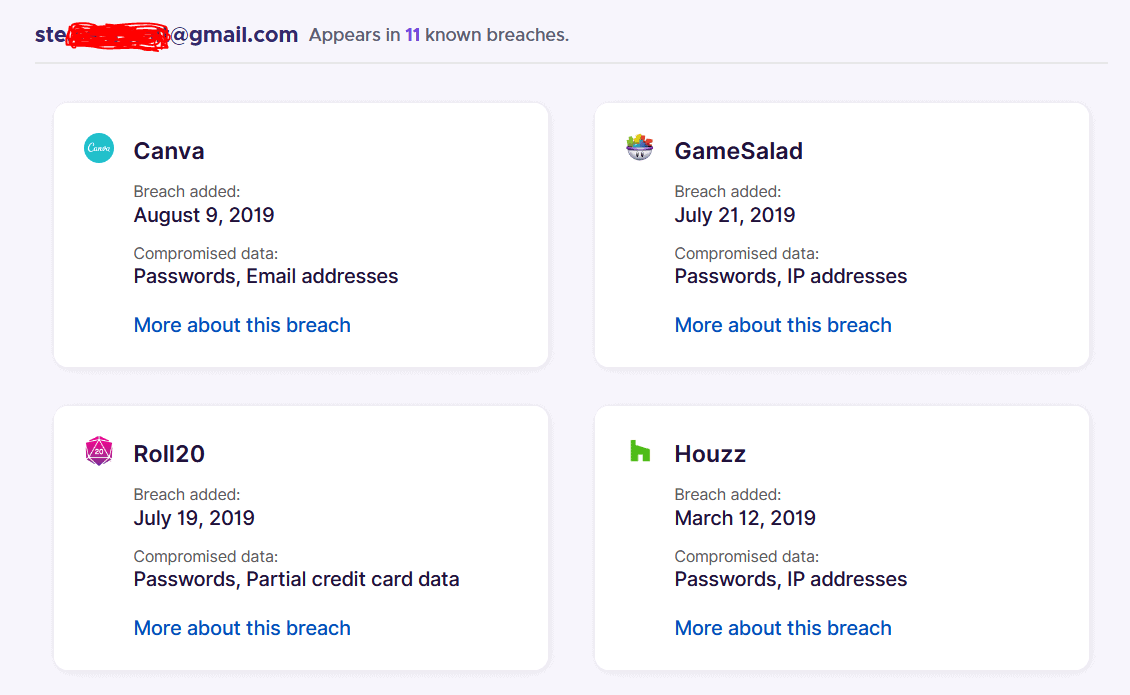This screenshot has height=695, width=1130.
Task: Click the Roll20 dice icon
Action: point(99,452)
